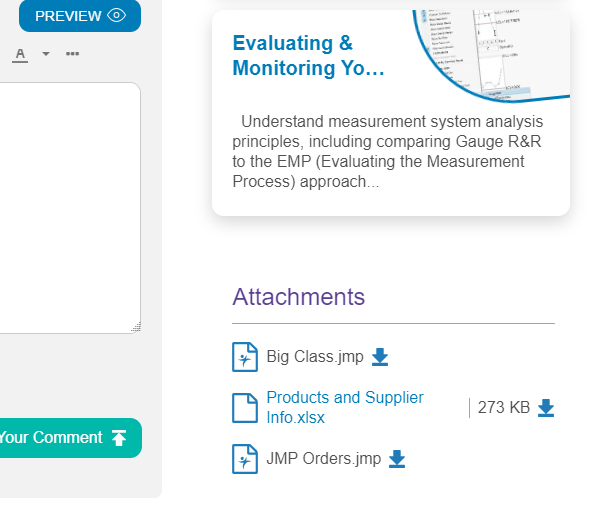Click the 273 KB file size label
Screen dimensions: 606x527
503,408
